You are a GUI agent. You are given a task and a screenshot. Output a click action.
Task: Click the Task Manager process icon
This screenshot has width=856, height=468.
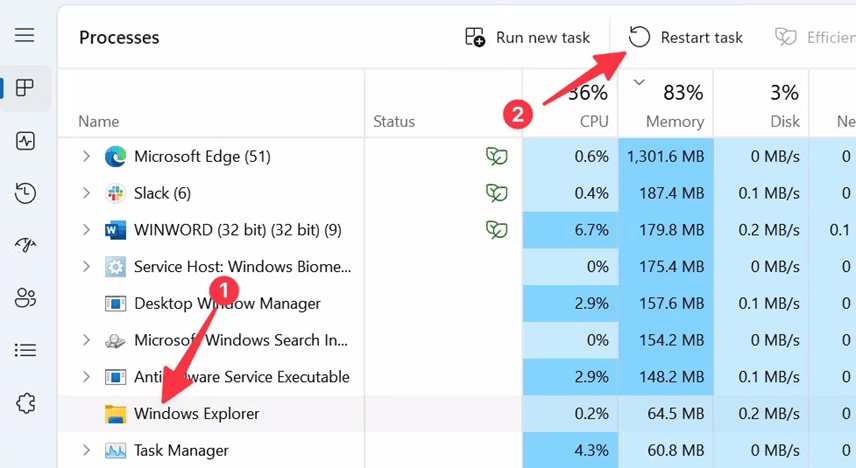point(115,451)
